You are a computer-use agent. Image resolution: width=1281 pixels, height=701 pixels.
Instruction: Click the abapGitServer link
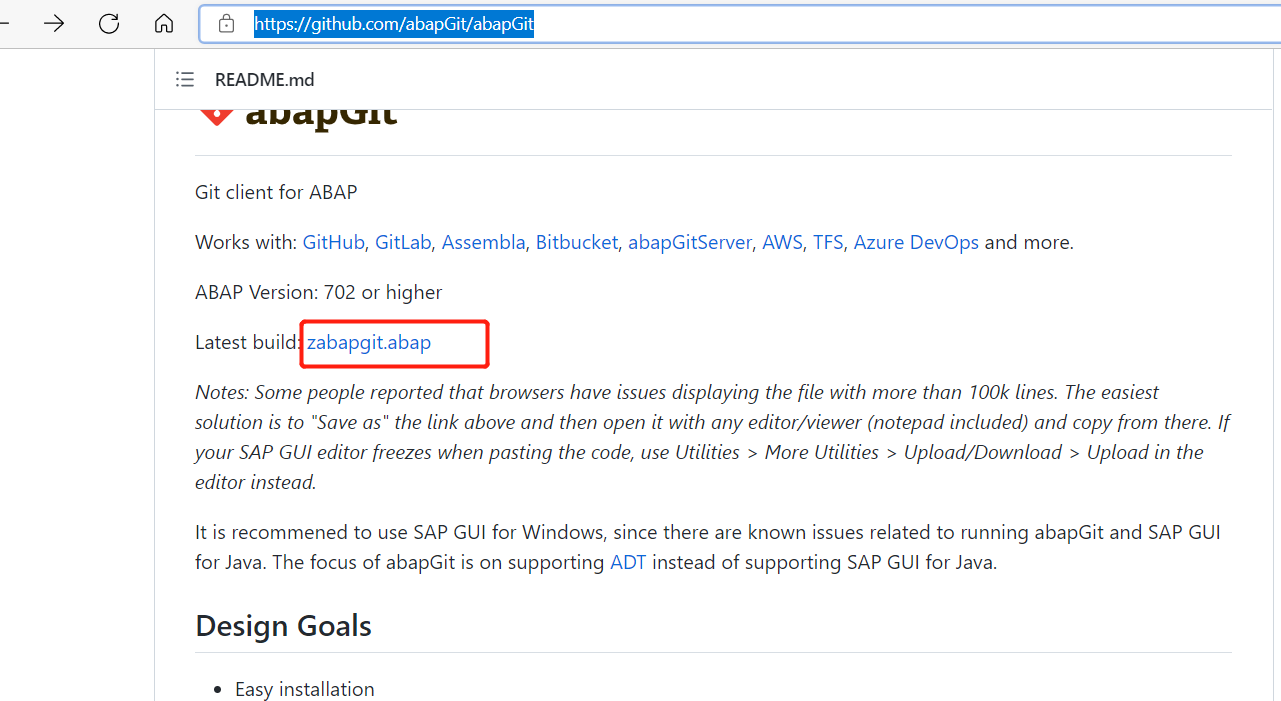pyautogui.click(x=690, y=242)
